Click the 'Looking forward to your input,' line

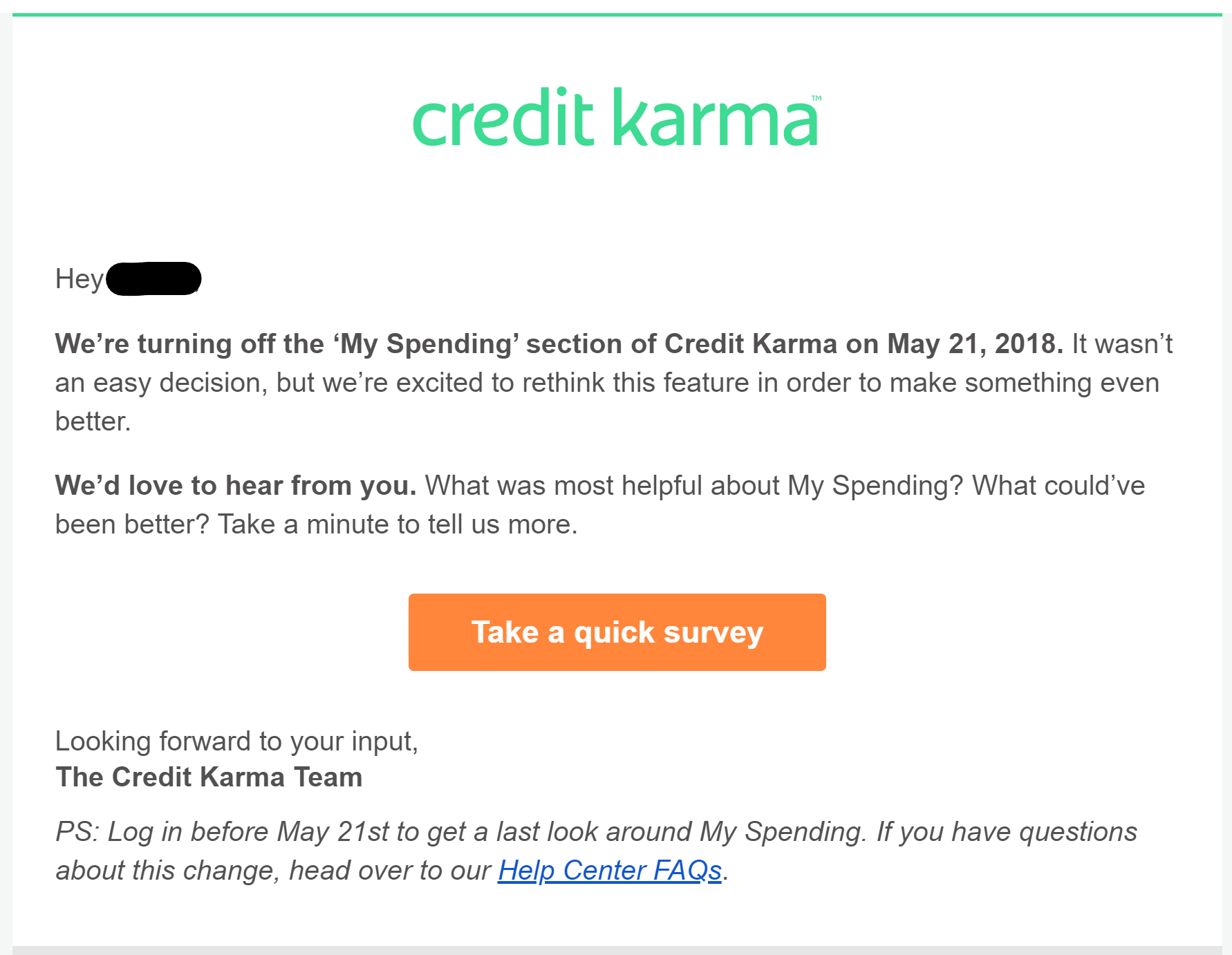(x=236, y=741)
